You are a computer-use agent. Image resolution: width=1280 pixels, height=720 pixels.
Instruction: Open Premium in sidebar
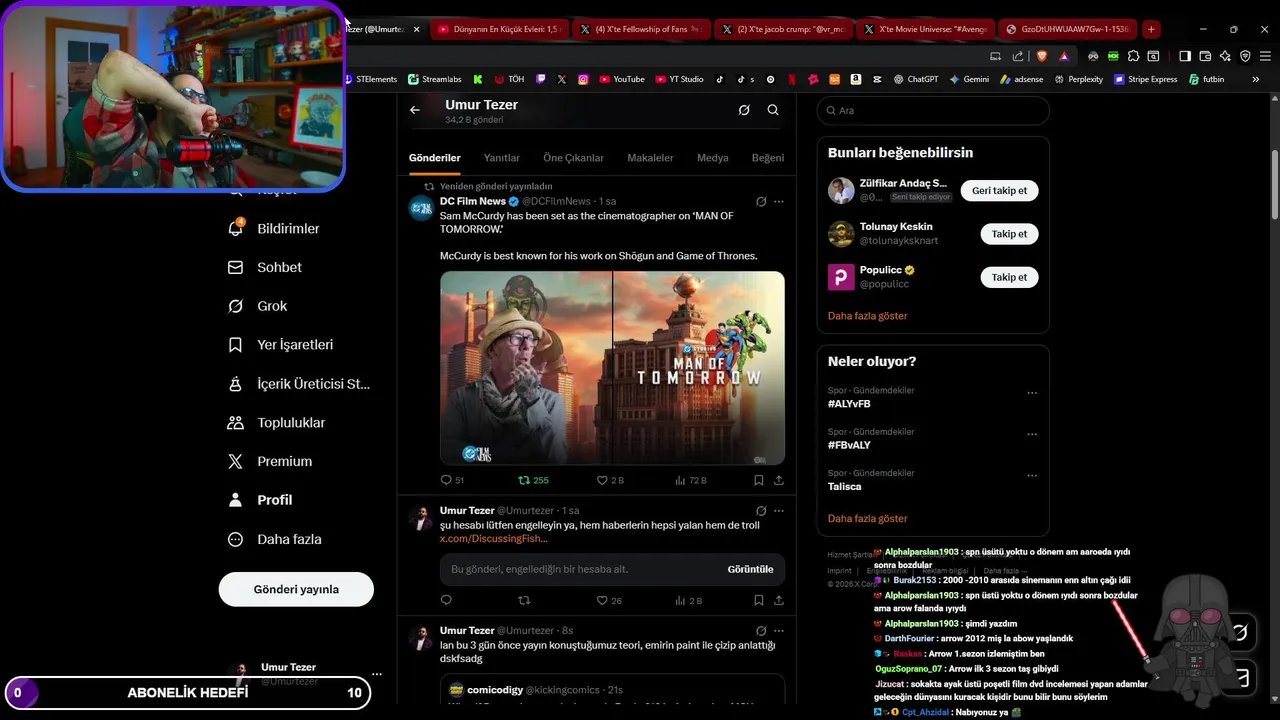click(x=270, y=461)
